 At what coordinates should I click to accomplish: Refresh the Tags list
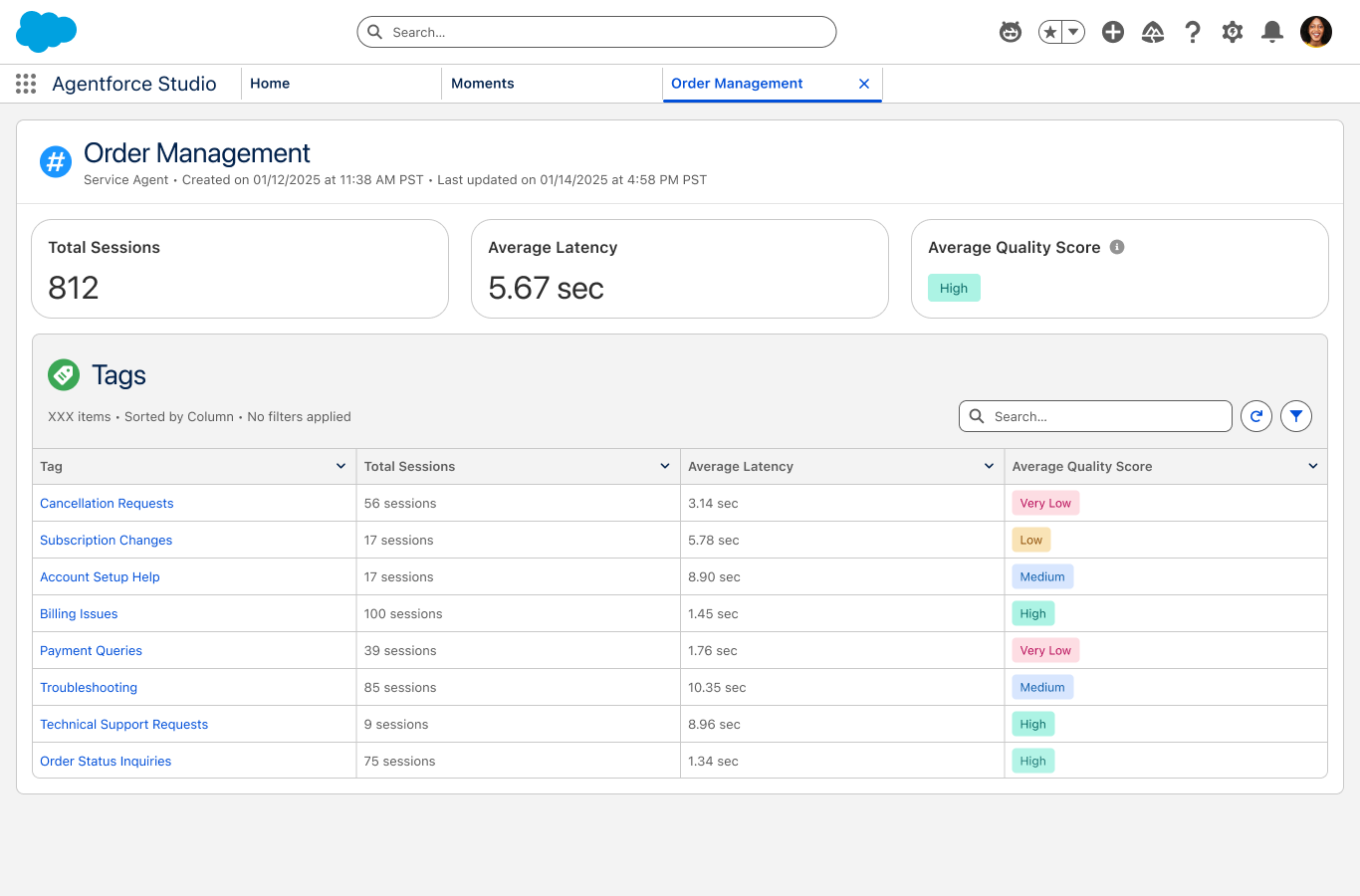(x=1256, y=416)
